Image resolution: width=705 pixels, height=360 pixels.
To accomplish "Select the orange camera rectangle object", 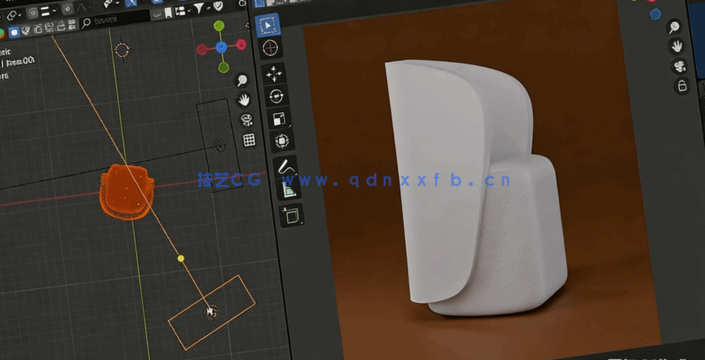I will (212, 312).
